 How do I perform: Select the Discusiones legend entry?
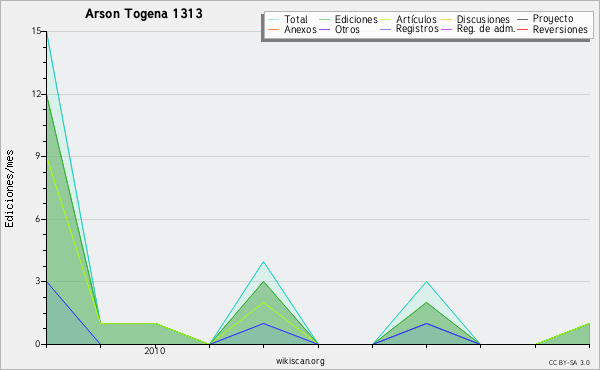point(483,19)
